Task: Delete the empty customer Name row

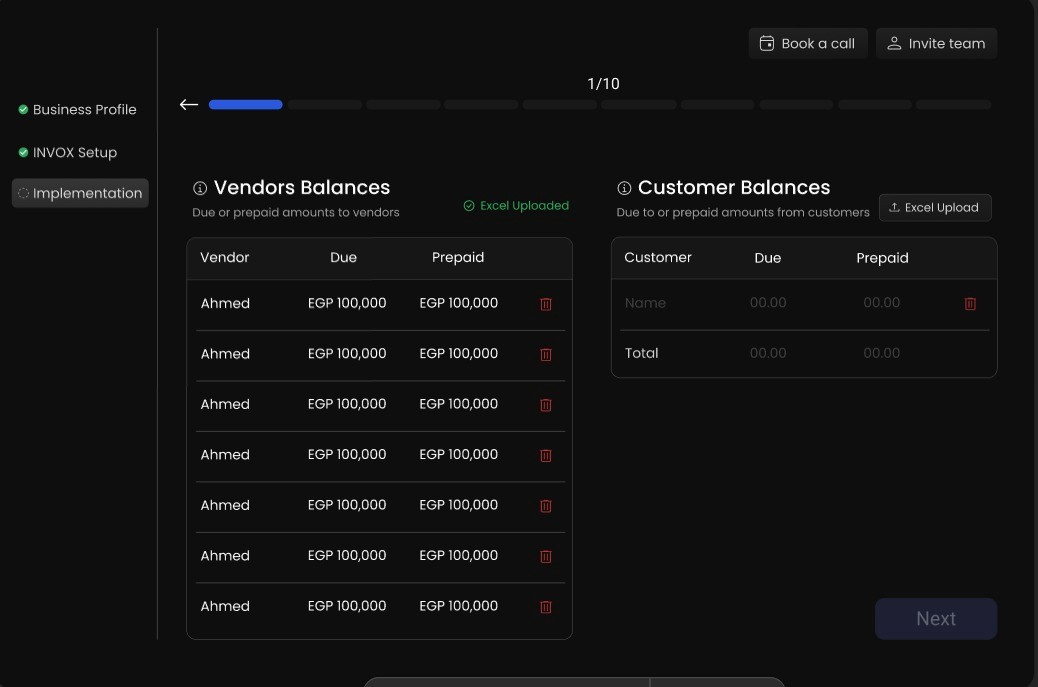Action: tap(970, 303)
